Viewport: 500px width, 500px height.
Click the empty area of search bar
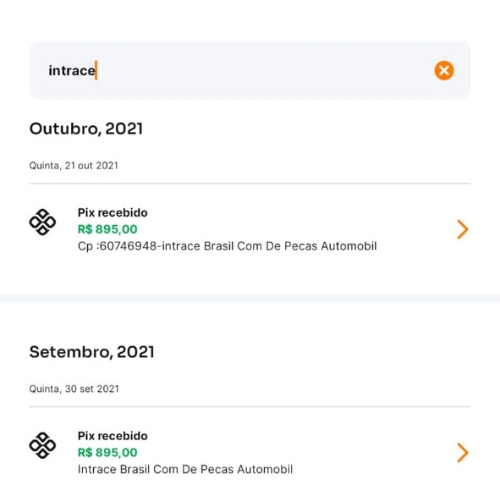(x=263, y=70)
